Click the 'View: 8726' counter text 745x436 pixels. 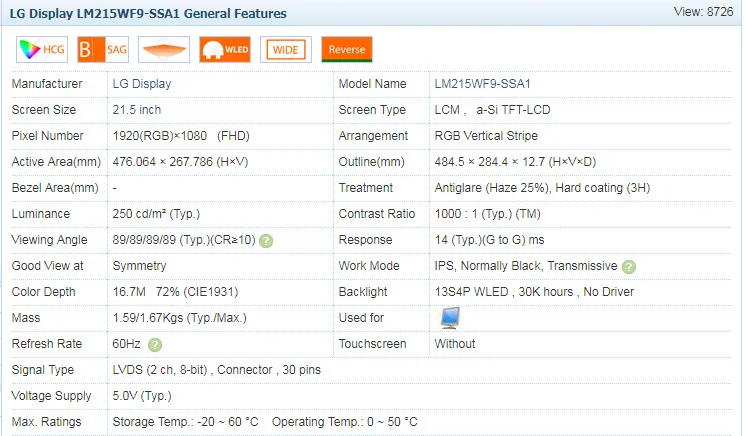703,12
